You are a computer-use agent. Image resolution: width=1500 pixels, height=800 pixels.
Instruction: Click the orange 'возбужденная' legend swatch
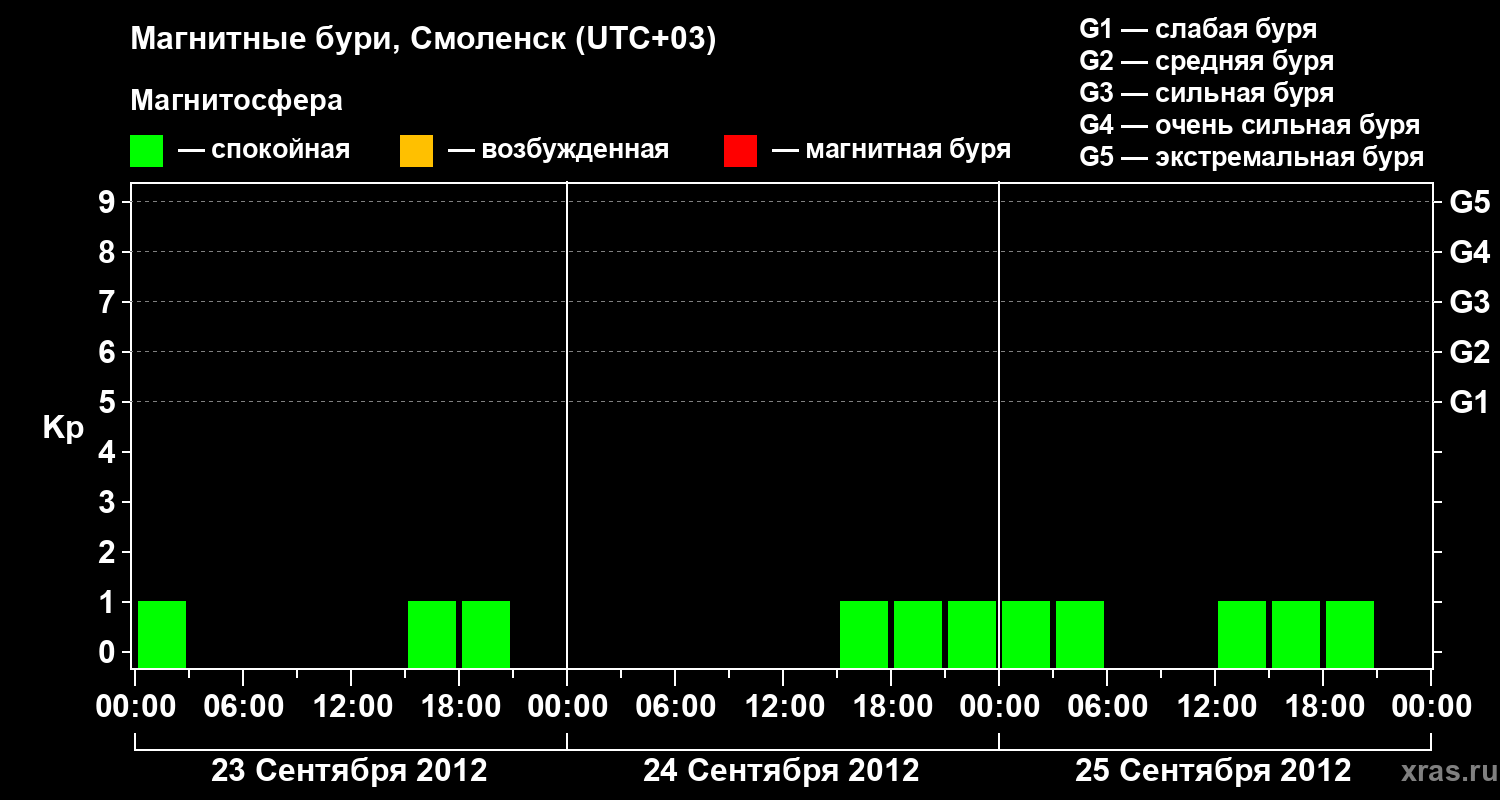pyautogui.click(x=416, y=151)
